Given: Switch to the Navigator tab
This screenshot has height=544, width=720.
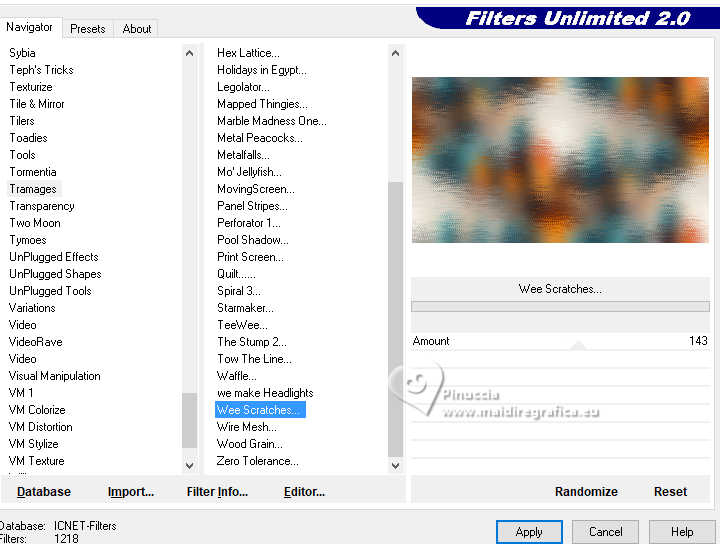Looking at the screenshot, I should (29, 27).
